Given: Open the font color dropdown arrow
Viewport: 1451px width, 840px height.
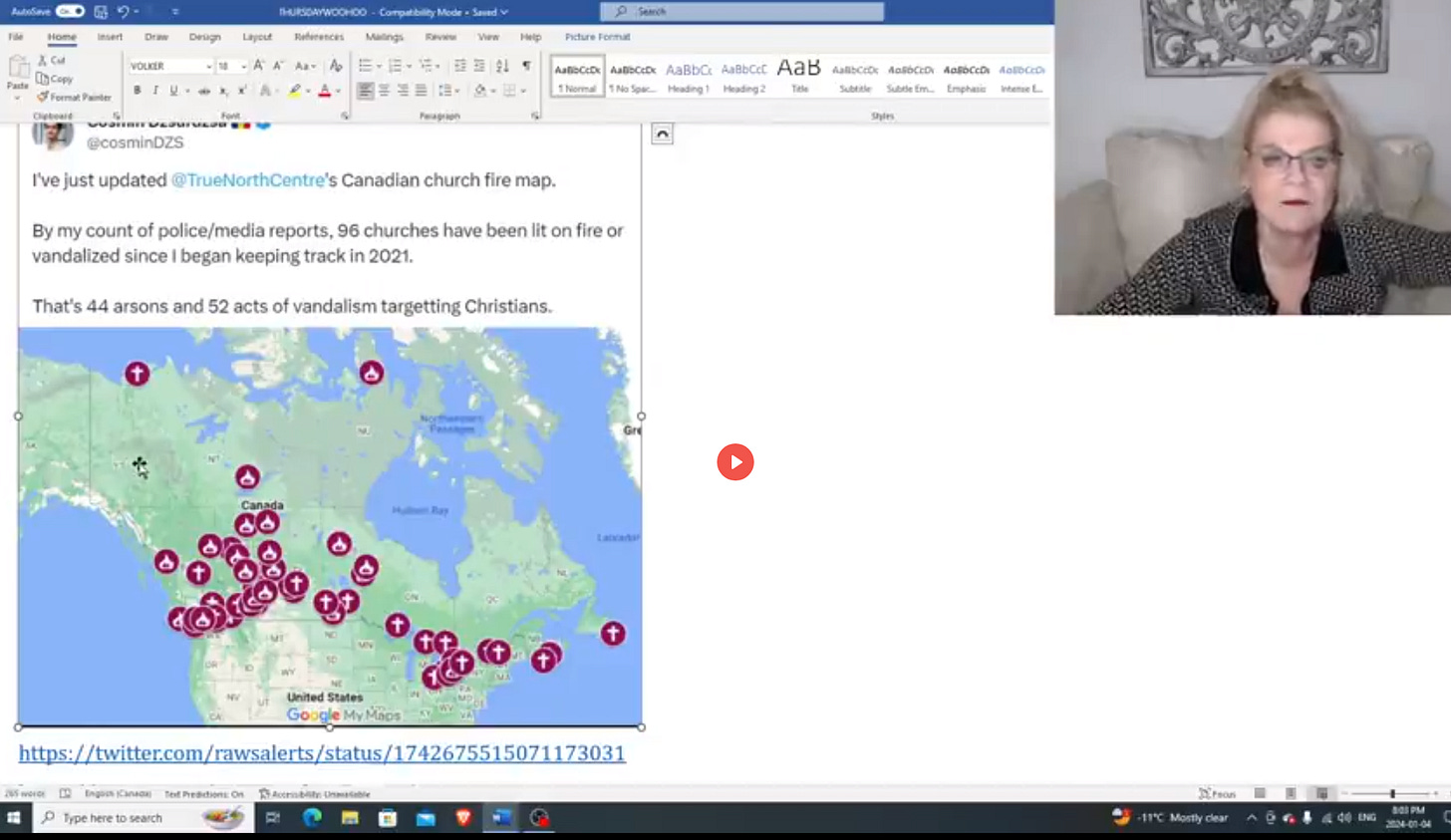Looking at the screenshot, I should click(x=337, y=91).
